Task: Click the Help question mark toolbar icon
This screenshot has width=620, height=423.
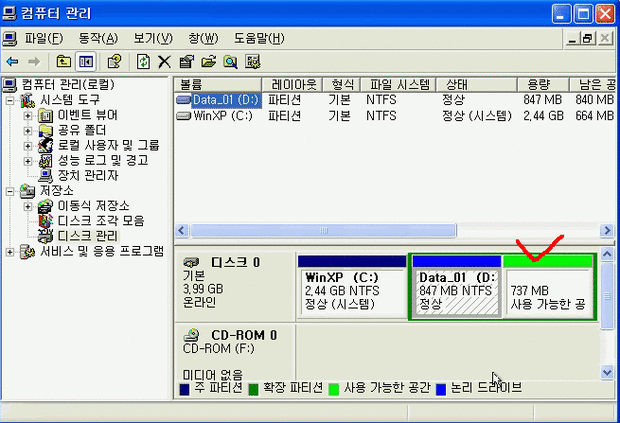Action: tap(114, 62)
